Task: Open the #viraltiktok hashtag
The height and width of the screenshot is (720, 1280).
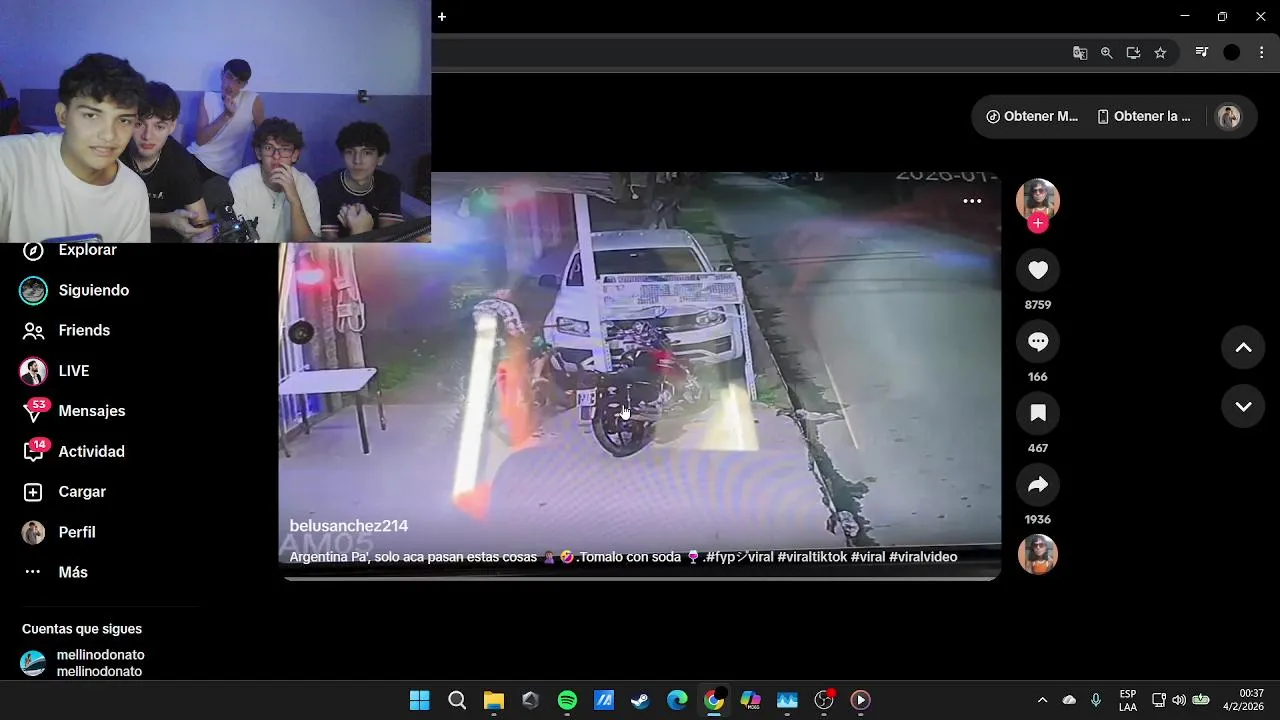Action: [x=812, y=557]
